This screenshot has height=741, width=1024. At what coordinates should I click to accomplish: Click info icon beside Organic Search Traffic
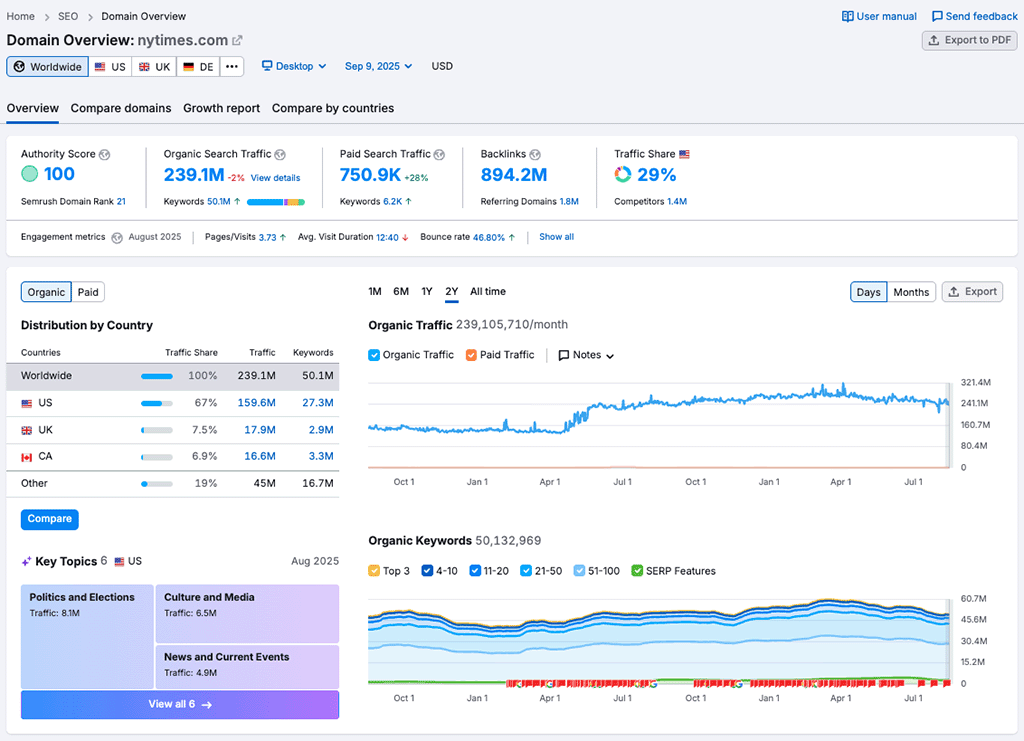click(x=280, y=155)
